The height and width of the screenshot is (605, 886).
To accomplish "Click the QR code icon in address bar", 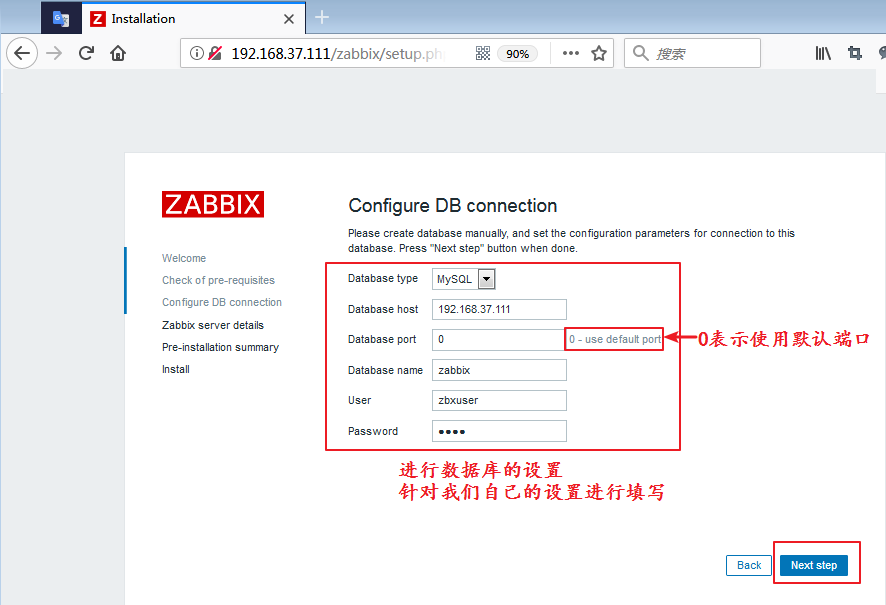I will coord(483,54).
